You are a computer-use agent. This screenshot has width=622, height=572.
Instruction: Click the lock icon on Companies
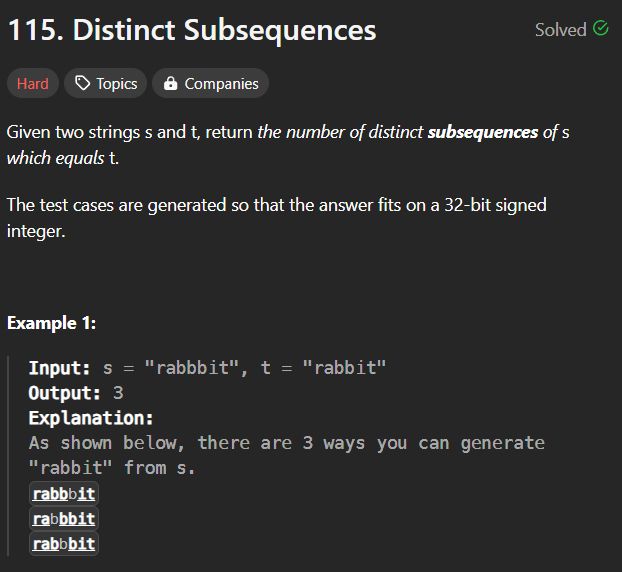coord(170,83)
